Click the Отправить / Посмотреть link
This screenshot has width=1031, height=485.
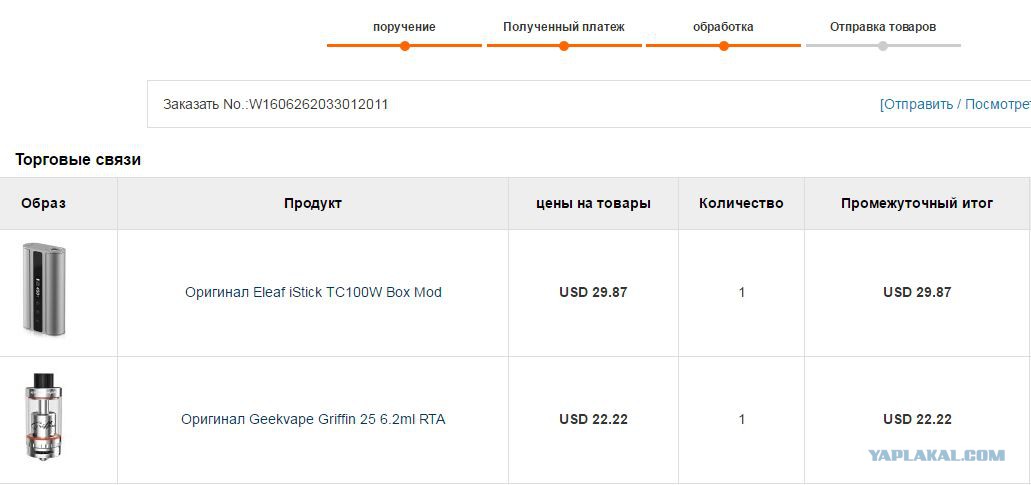coord(955,104)
